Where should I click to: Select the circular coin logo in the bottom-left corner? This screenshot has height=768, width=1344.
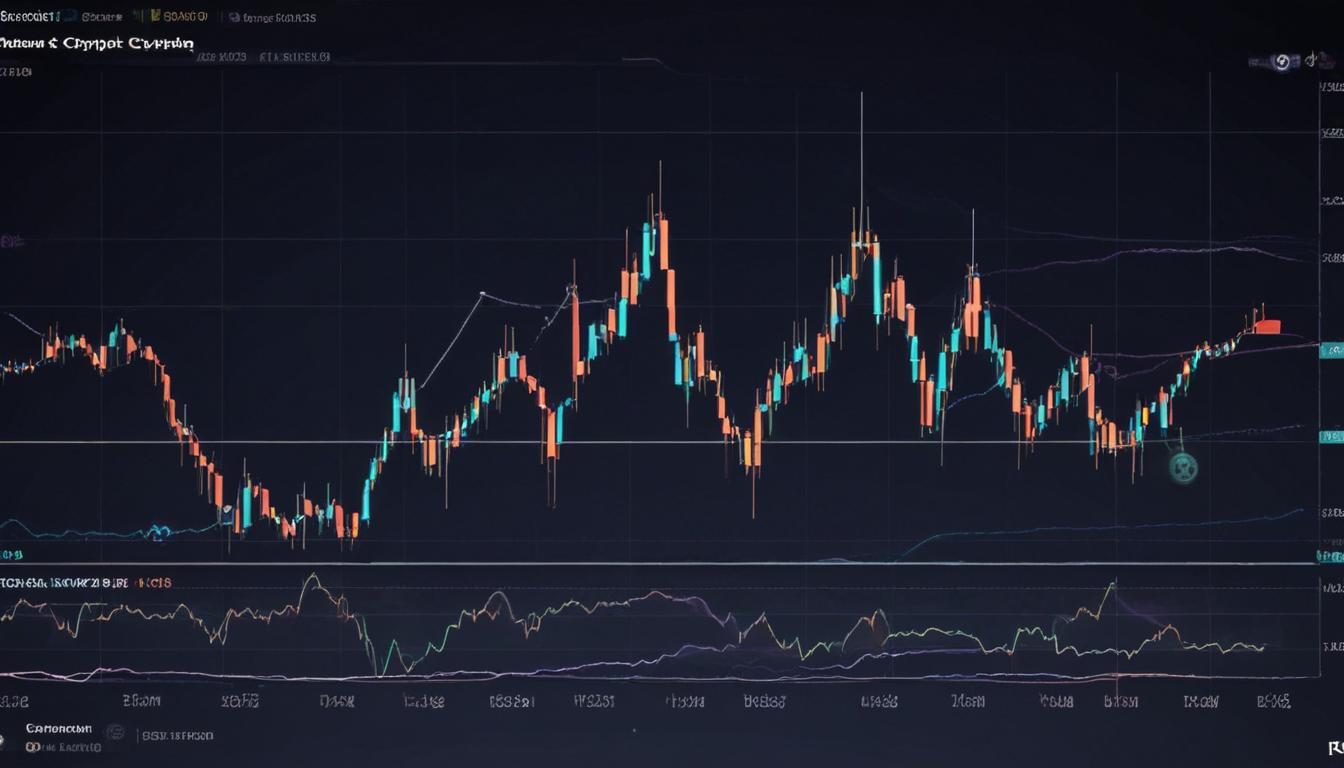5,740
